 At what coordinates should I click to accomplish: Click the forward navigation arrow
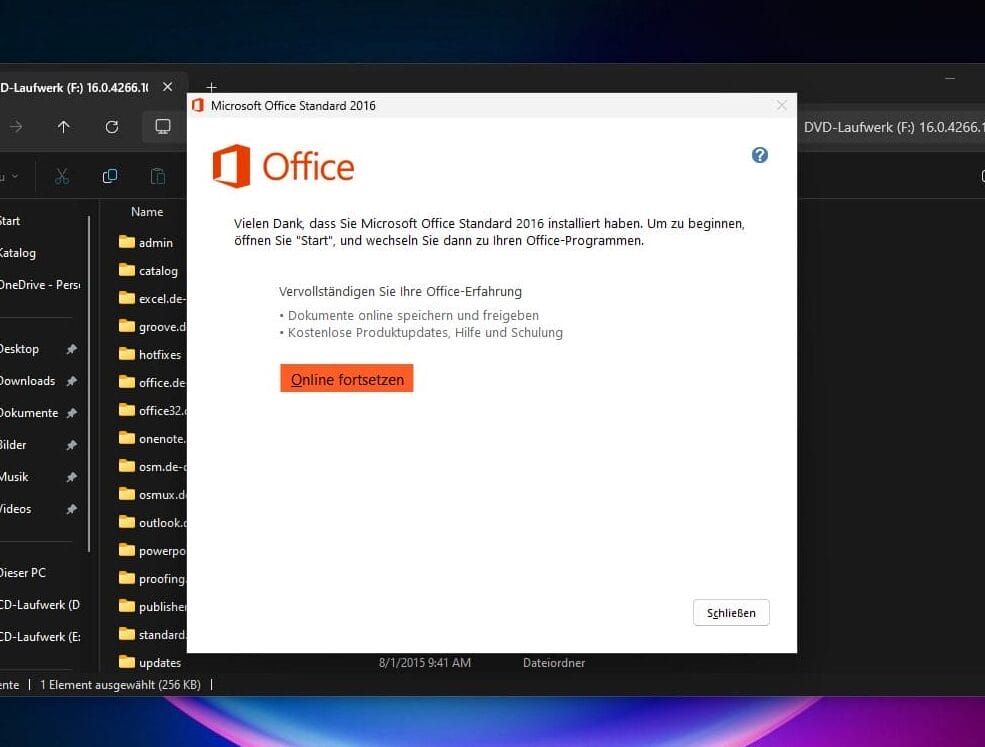tap(16, 127)
